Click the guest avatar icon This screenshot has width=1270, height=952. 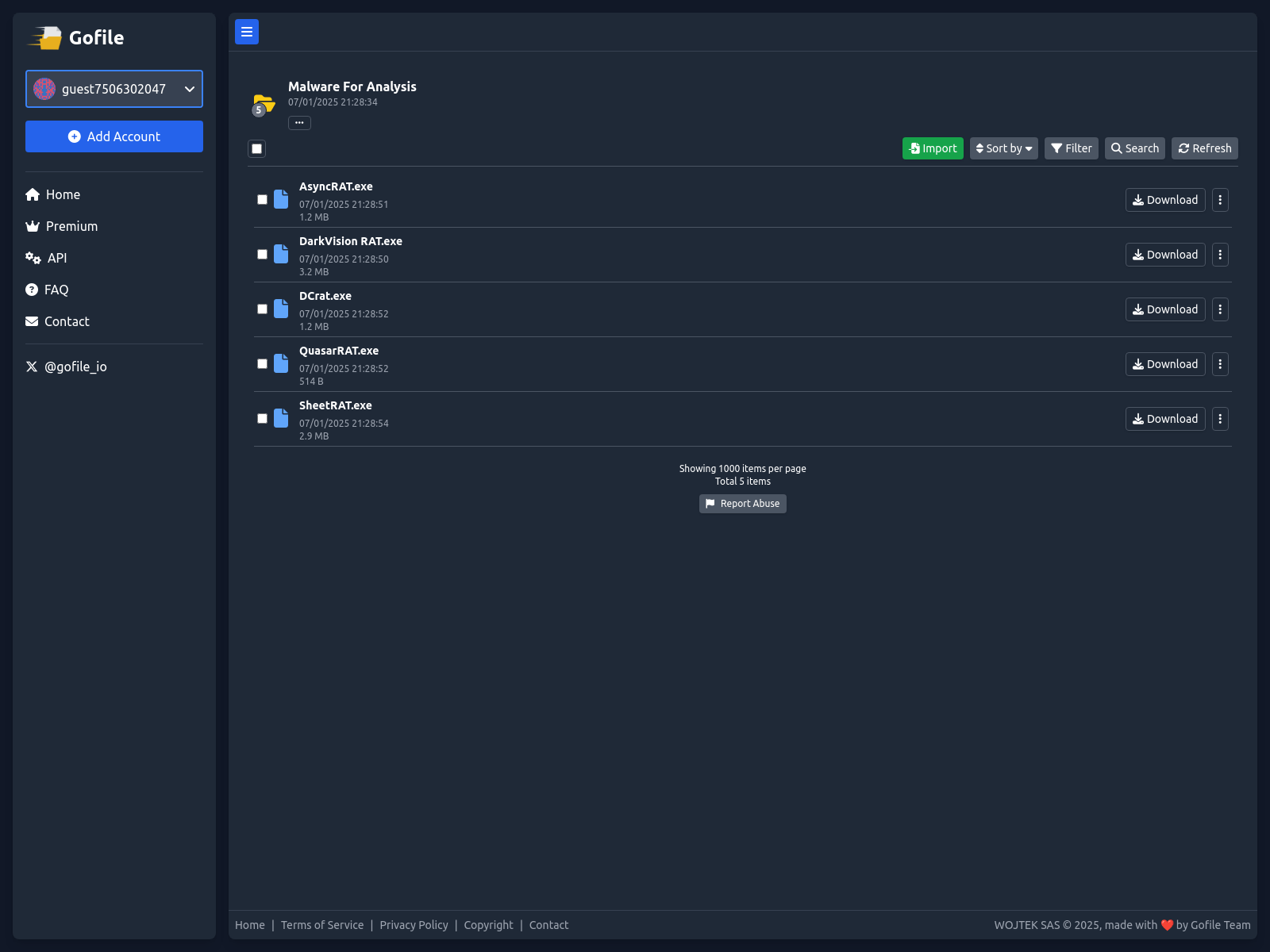click(x=44, y=89)
